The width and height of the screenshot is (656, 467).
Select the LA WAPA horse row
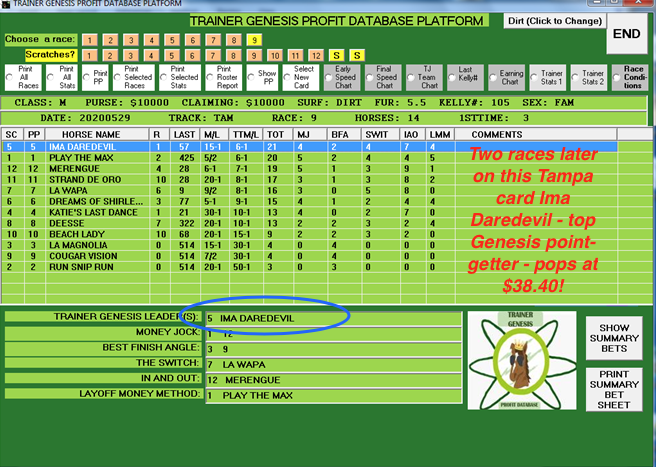click(x=309, y=190)
